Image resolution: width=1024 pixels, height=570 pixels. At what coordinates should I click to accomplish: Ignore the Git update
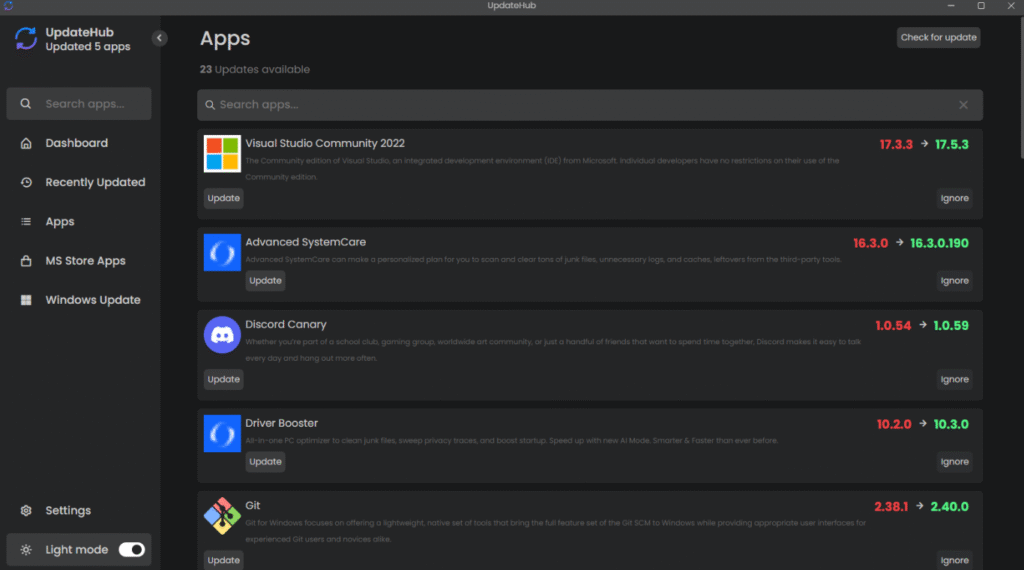[954, 560]
